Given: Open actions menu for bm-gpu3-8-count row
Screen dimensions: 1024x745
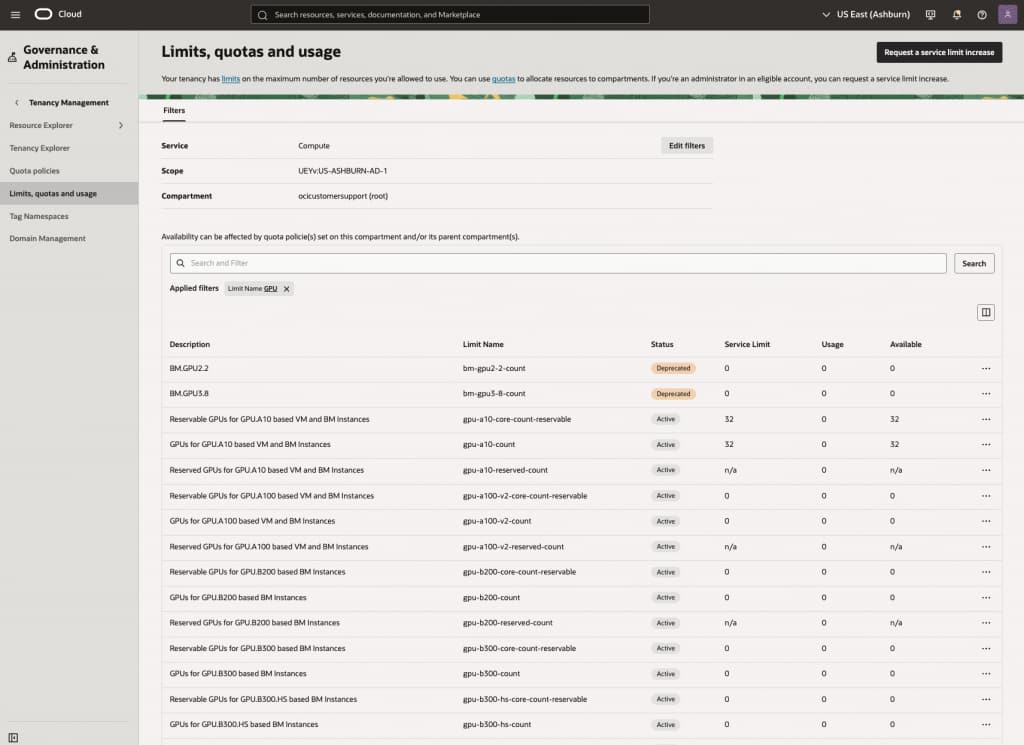Looking at the screenshot, I should [x=985, y=394].
